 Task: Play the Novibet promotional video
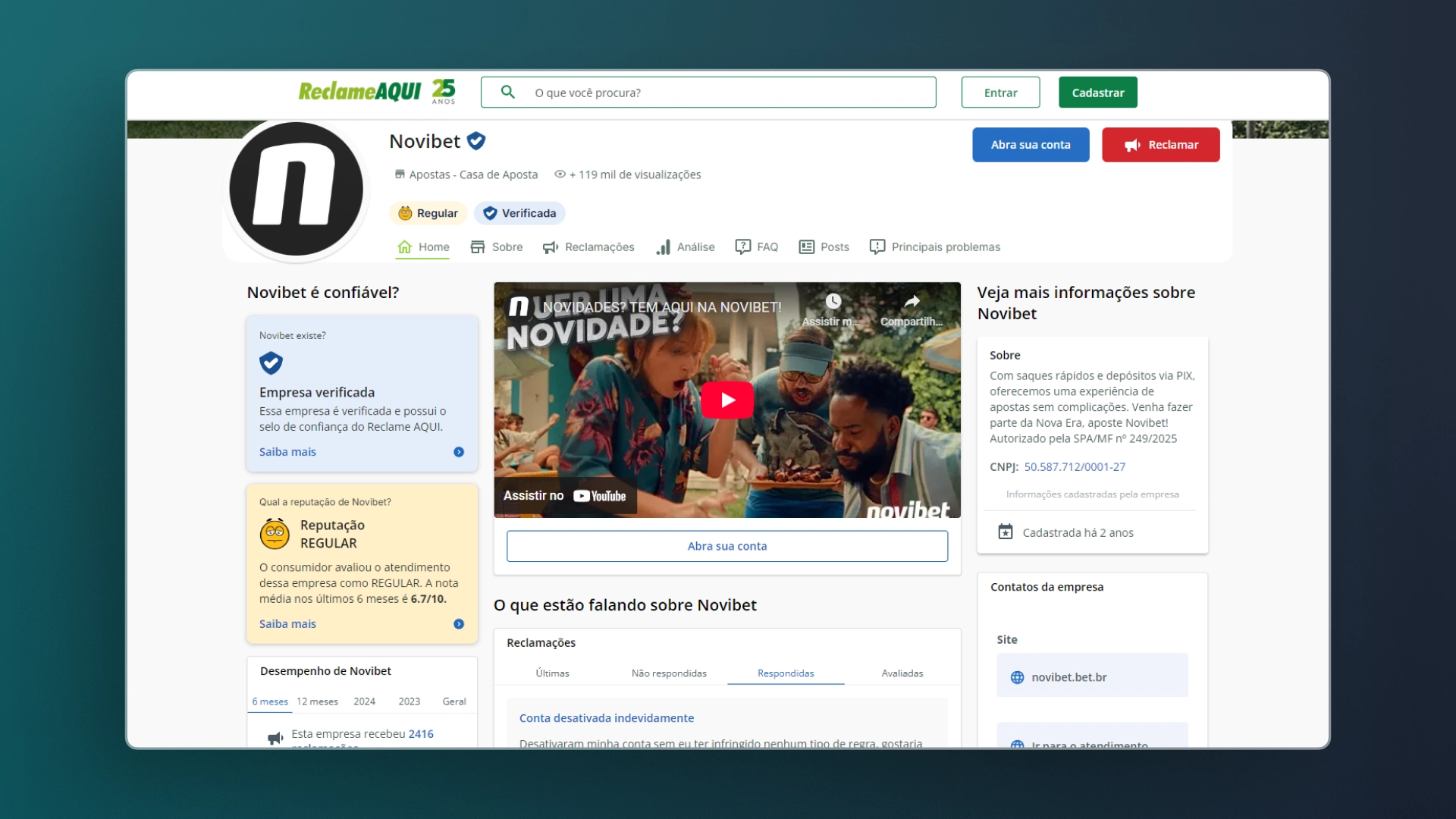(x=726, y=400)
